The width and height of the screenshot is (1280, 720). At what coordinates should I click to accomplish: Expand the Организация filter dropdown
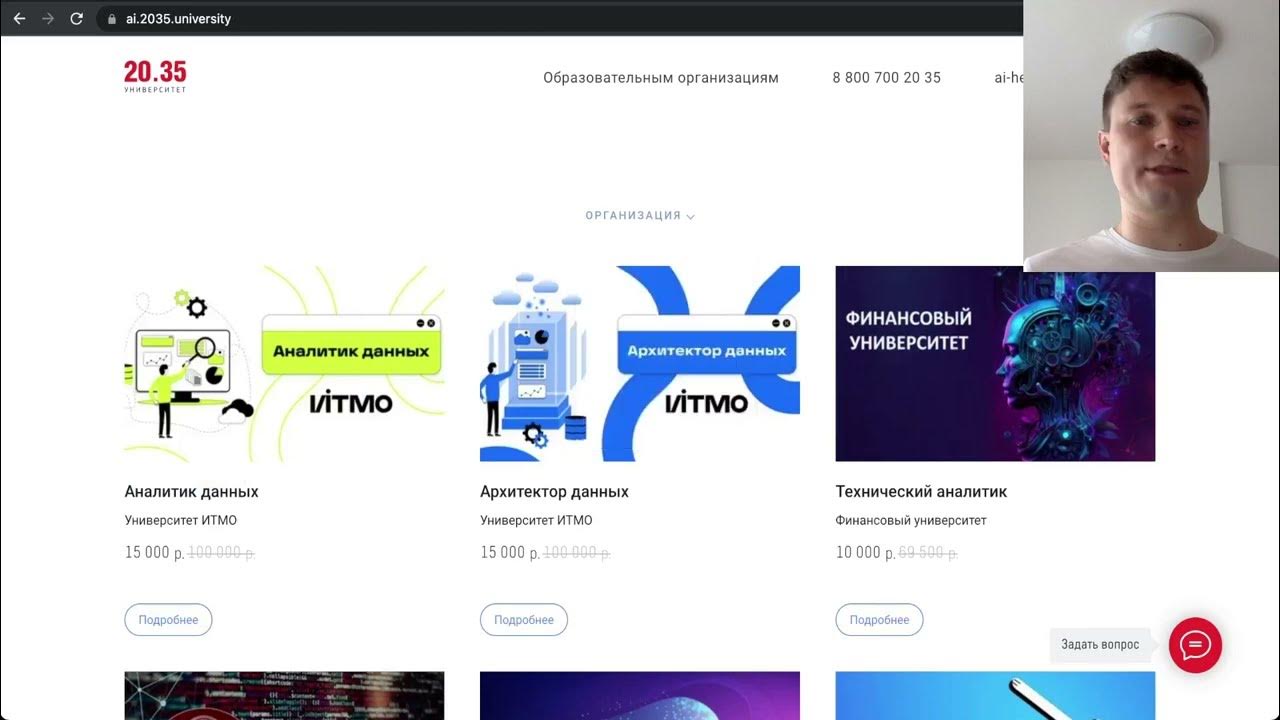640,216
